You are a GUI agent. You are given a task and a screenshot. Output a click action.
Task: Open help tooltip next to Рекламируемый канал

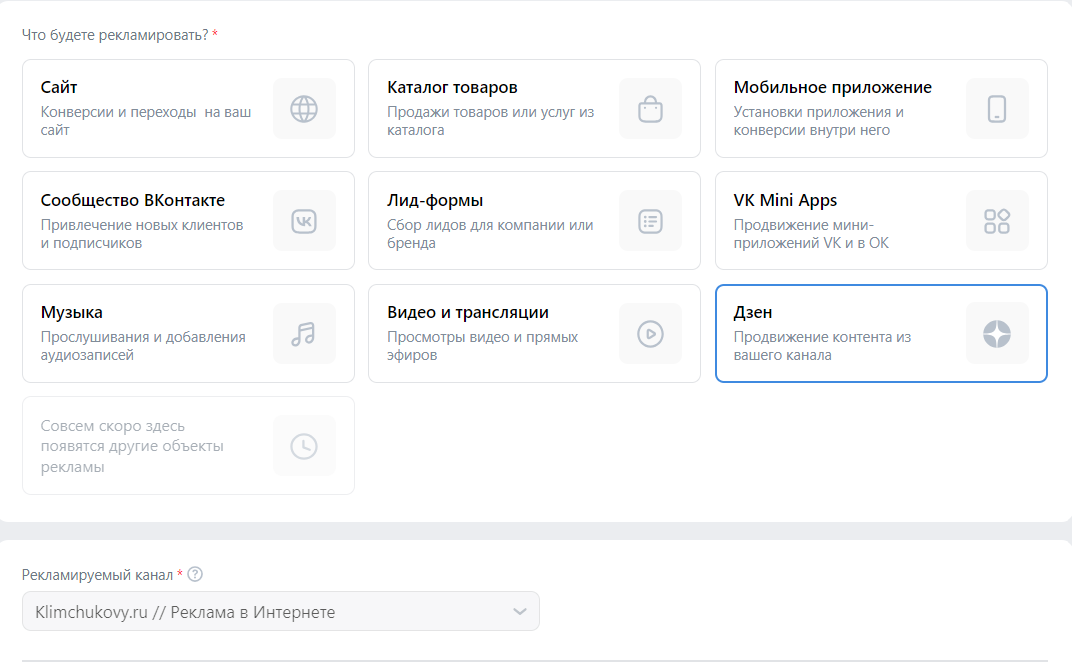pos(195,574)
